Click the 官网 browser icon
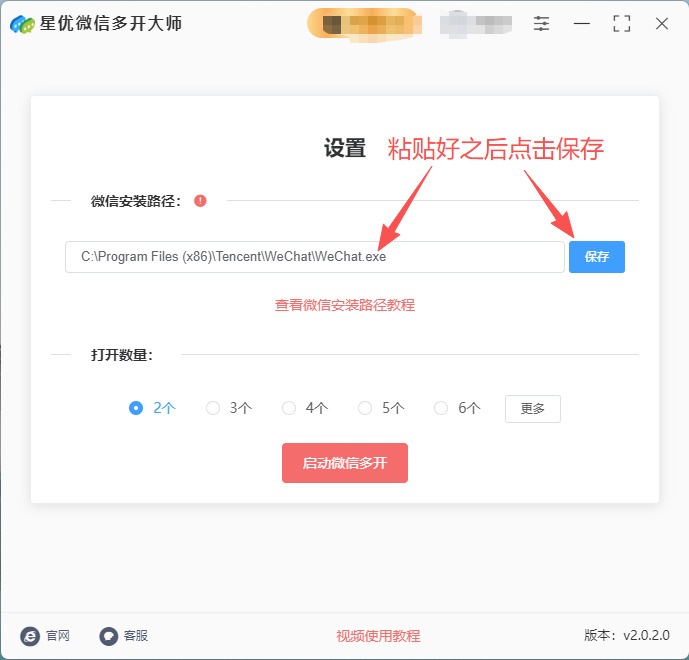689x660 pixels. click(30, 636)
